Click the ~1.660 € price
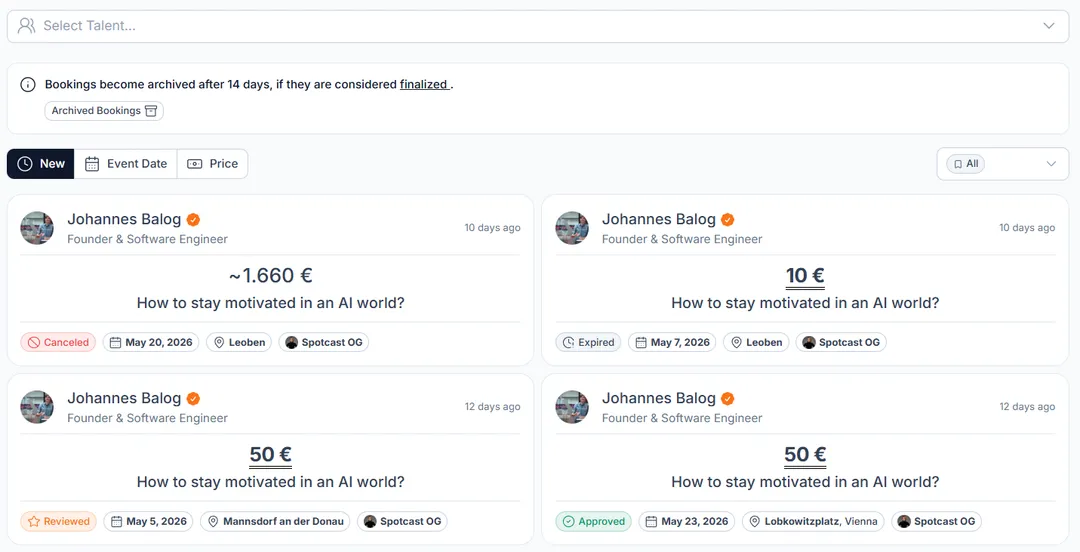1080x552 pixels. tap(271, 276)
